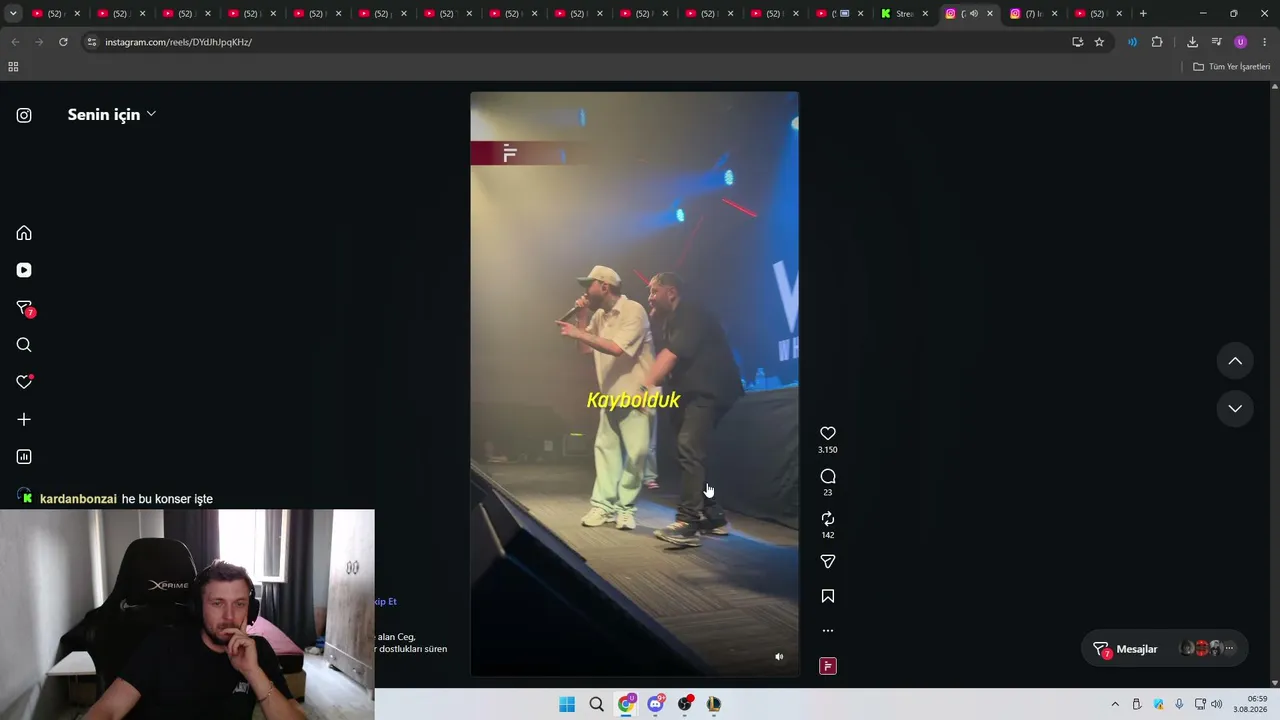Mute the active Instagram tab audio icon
This screenshot has height=720, width=1280.
(973, 14)
